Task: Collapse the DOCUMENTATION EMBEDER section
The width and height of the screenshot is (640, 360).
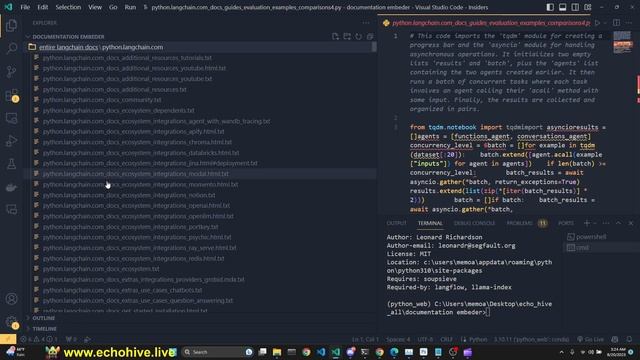Action: click(68, 37)
